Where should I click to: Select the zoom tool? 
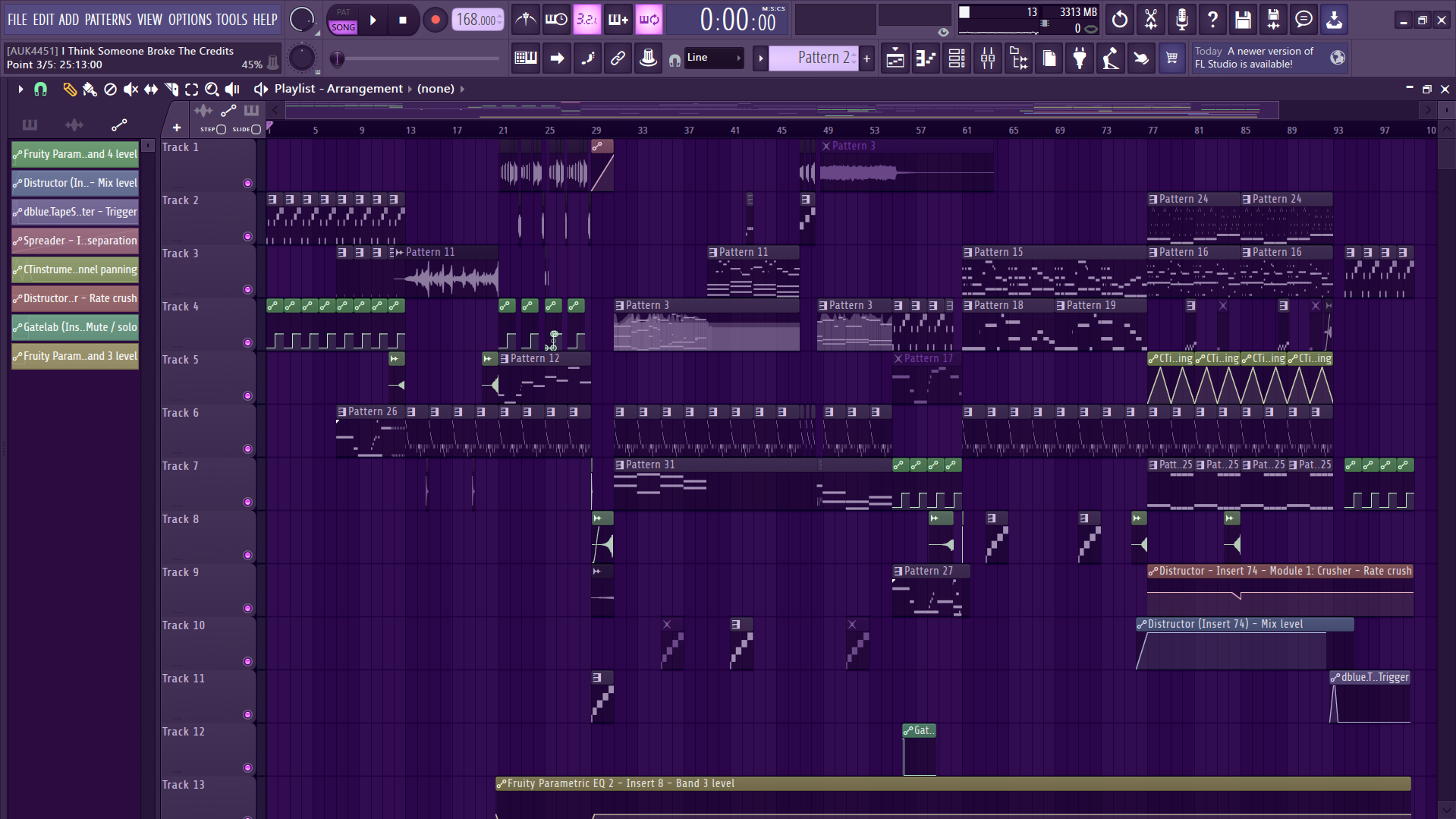pos(212,90)
